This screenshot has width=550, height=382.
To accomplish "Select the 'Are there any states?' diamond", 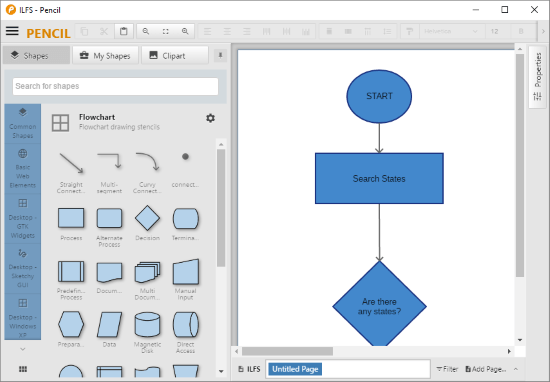I will pyautogui.click(x=379, y=304).
